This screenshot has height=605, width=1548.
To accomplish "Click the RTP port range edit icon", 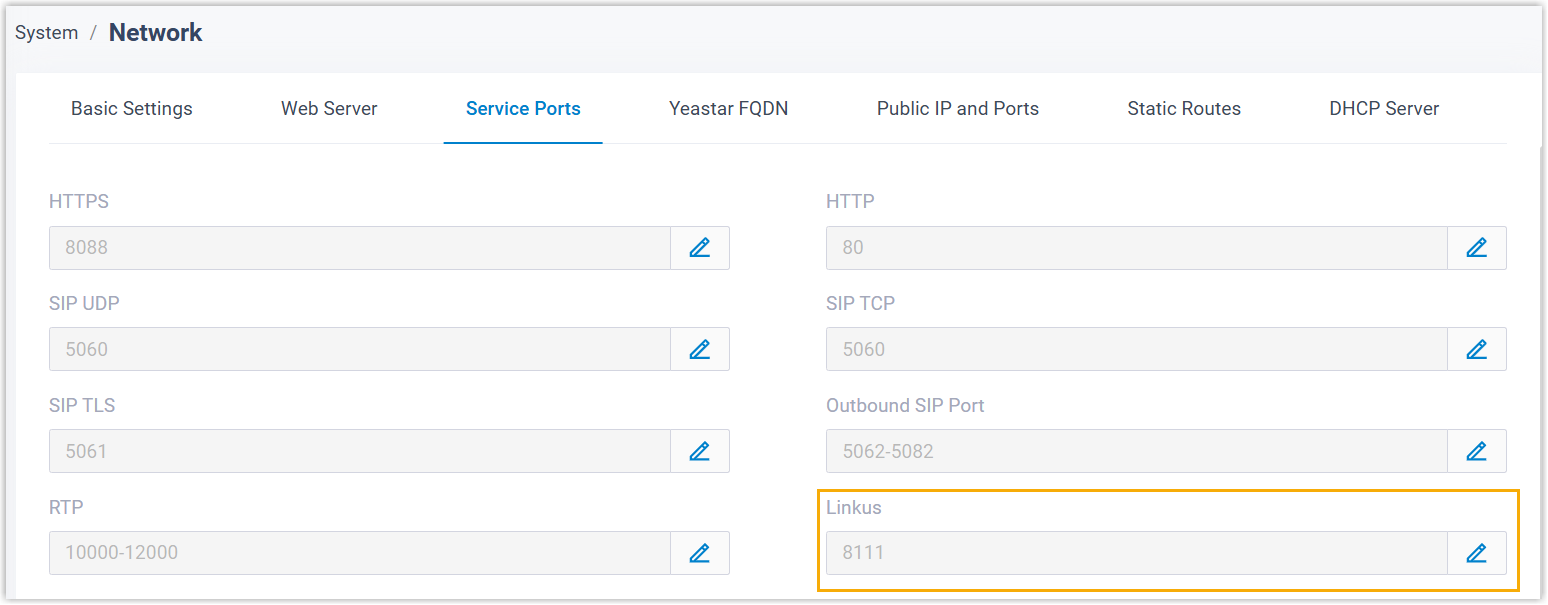I will tap(699, 553).
